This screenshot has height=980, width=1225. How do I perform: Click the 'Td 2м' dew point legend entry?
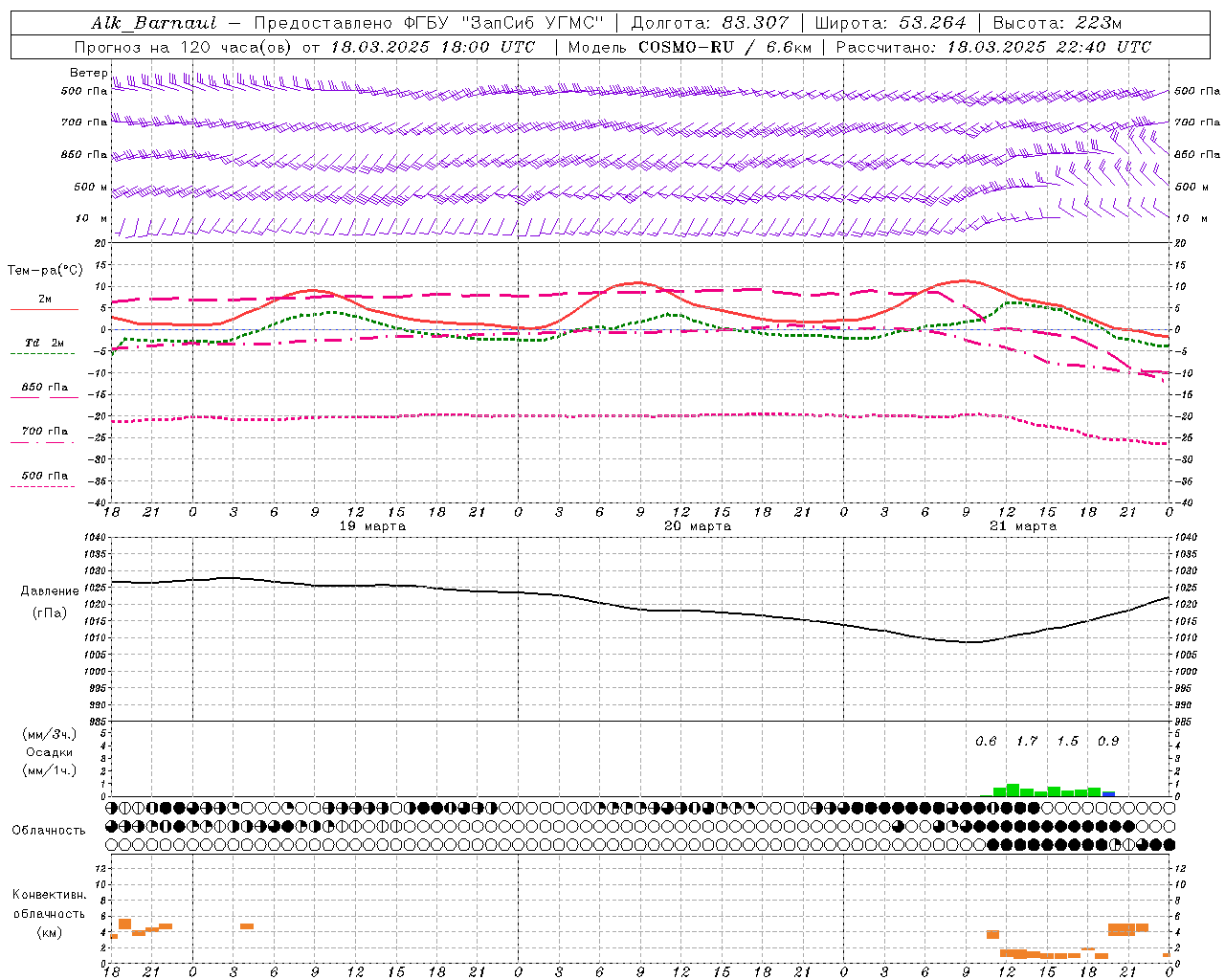(x=45, y=343)
